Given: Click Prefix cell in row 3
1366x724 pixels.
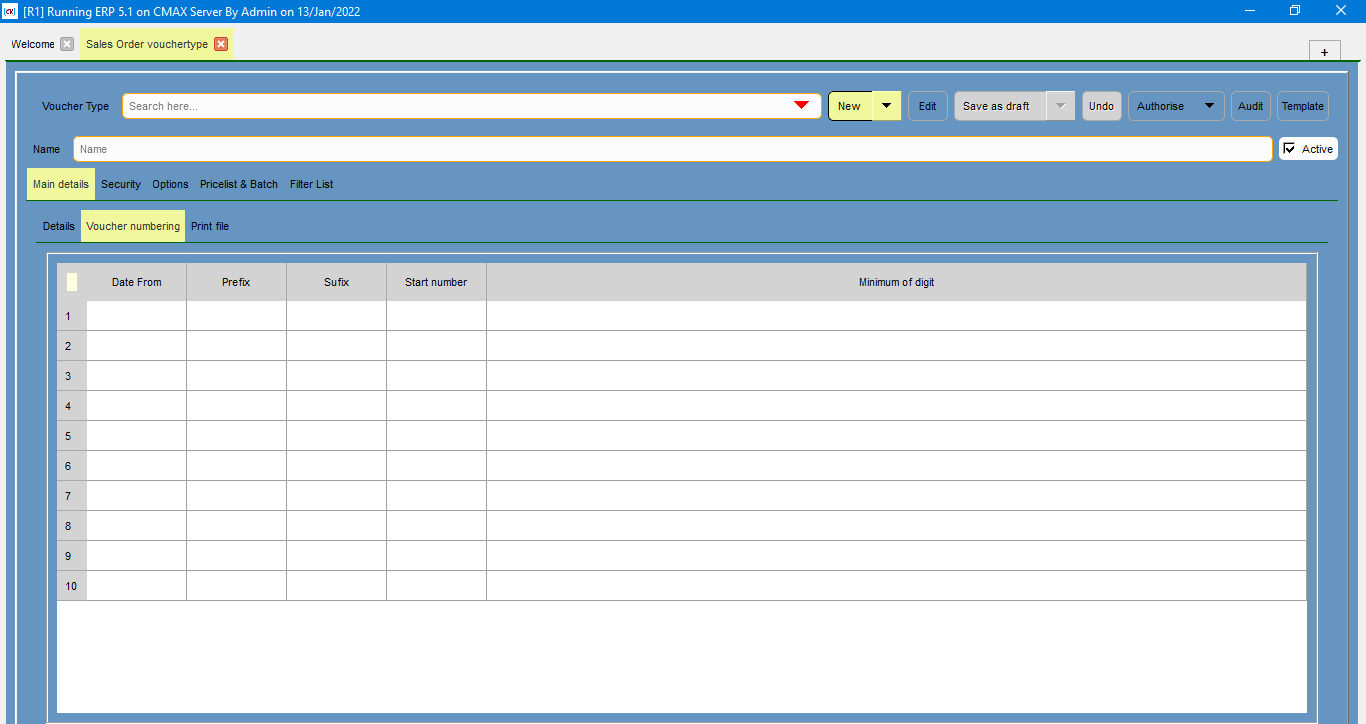Looking at the screenshot, I should pos(236,376).
